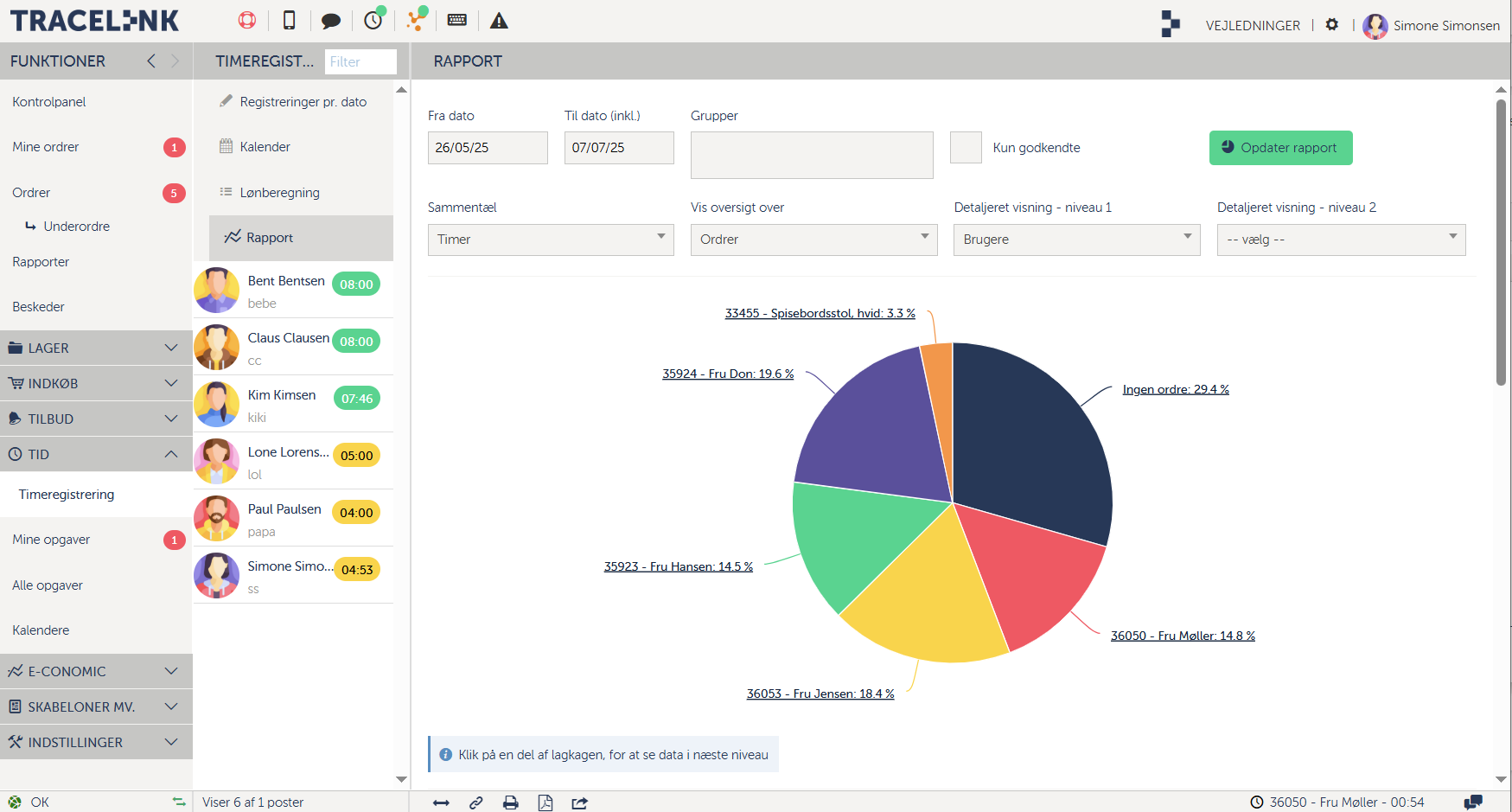Enable the Kun godkendte checkbox

[x=966, y=148]
